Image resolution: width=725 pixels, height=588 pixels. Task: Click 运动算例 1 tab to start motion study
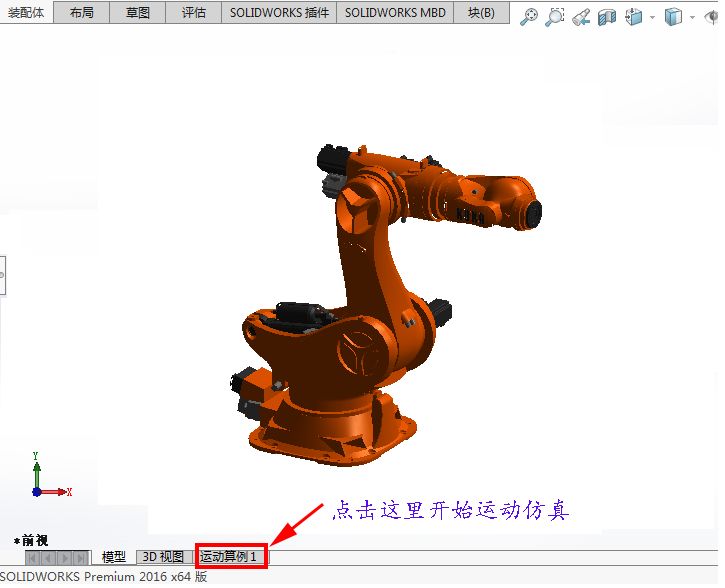point(230,557)
